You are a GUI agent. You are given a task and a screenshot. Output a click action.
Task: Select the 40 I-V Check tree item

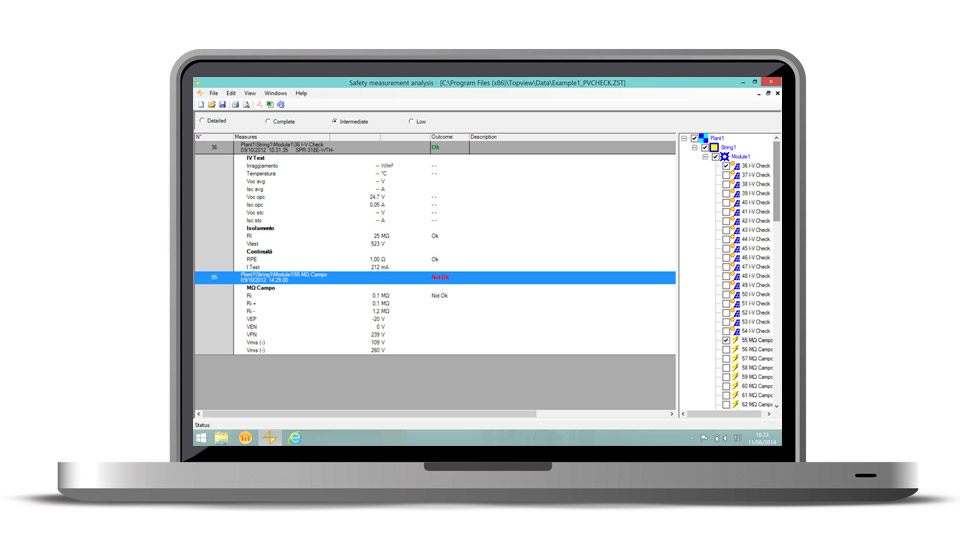(x=756, y=203)
